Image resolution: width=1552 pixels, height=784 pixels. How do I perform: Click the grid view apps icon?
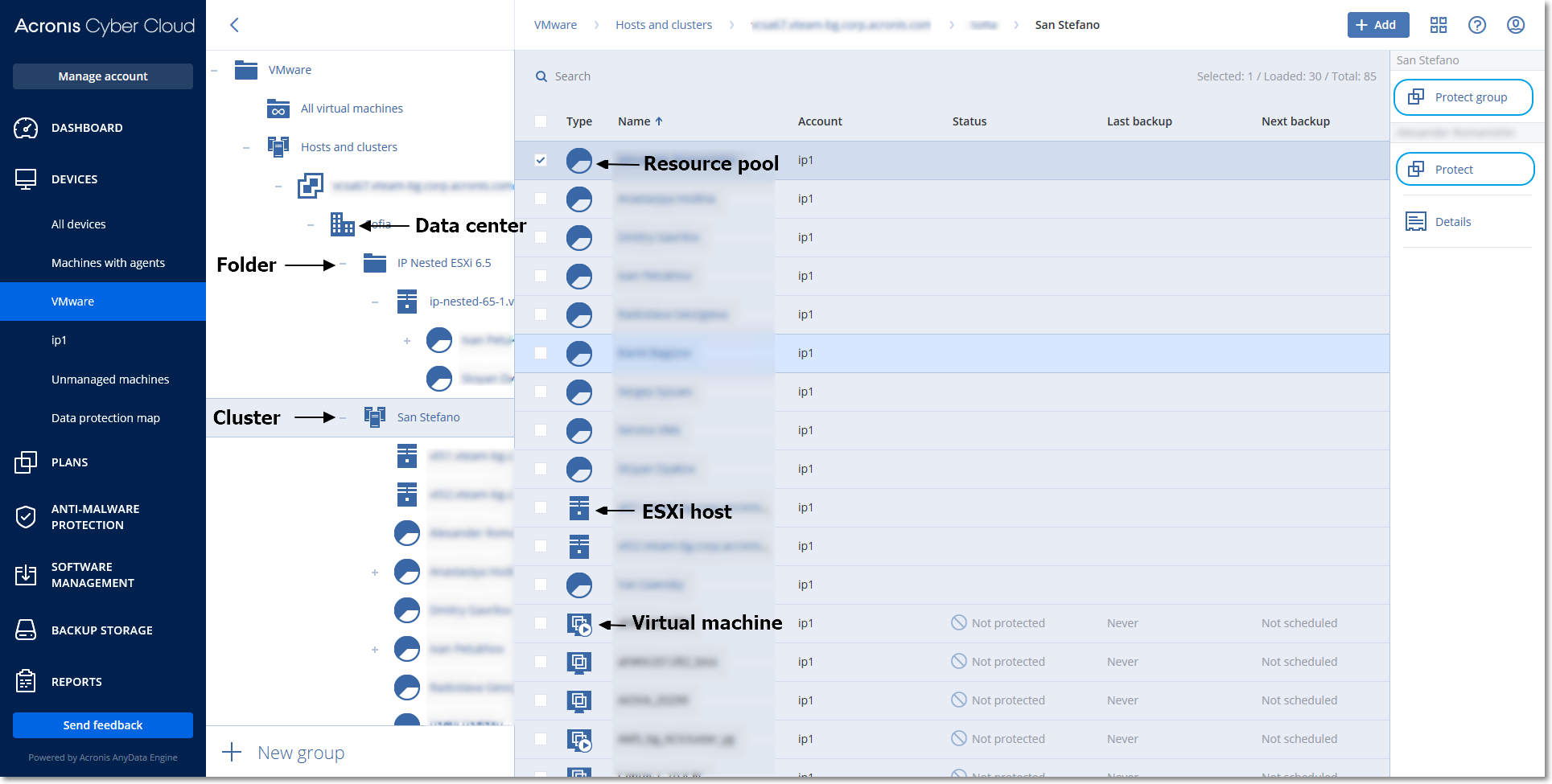click(x=1438, y=25)
